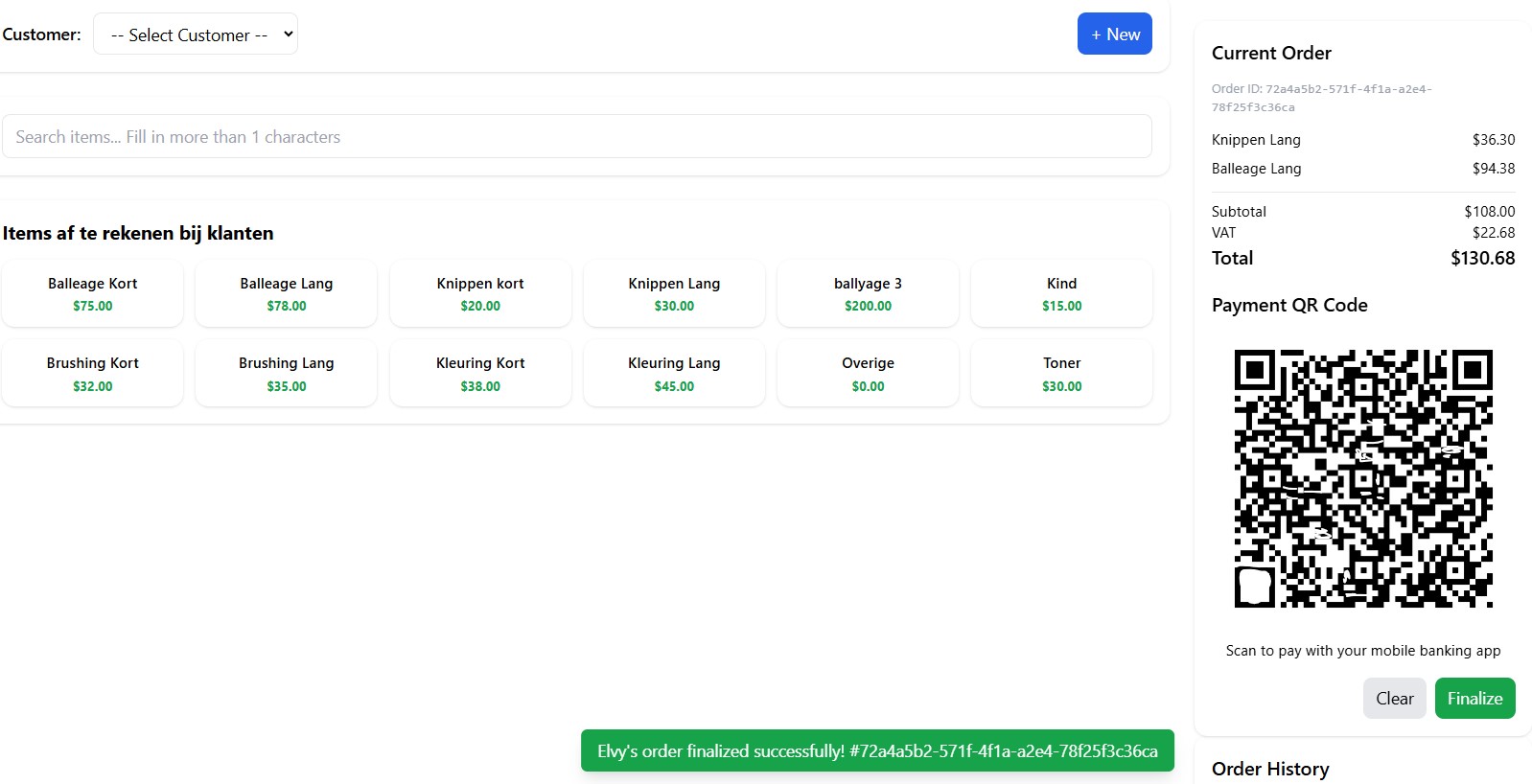The image size is (1532, 784).
Task: Select the Knippen kort item card
Action: click(480, 294)
